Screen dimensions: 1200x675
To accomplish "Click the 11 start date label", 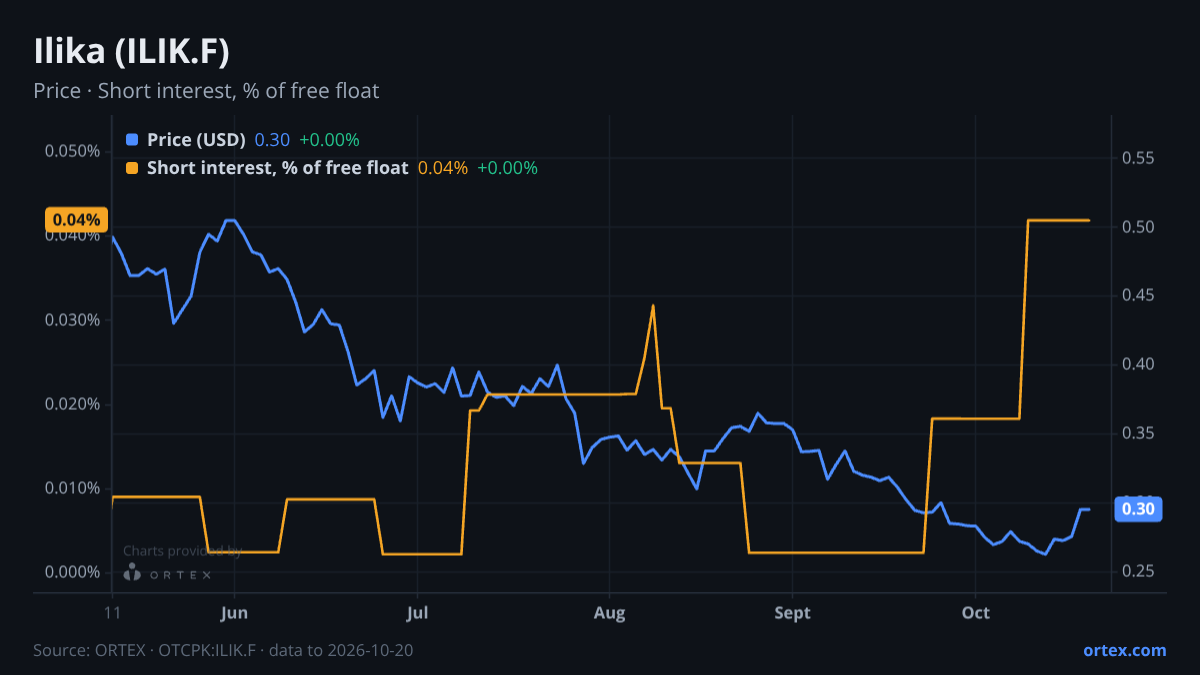I will click(113, 613).
